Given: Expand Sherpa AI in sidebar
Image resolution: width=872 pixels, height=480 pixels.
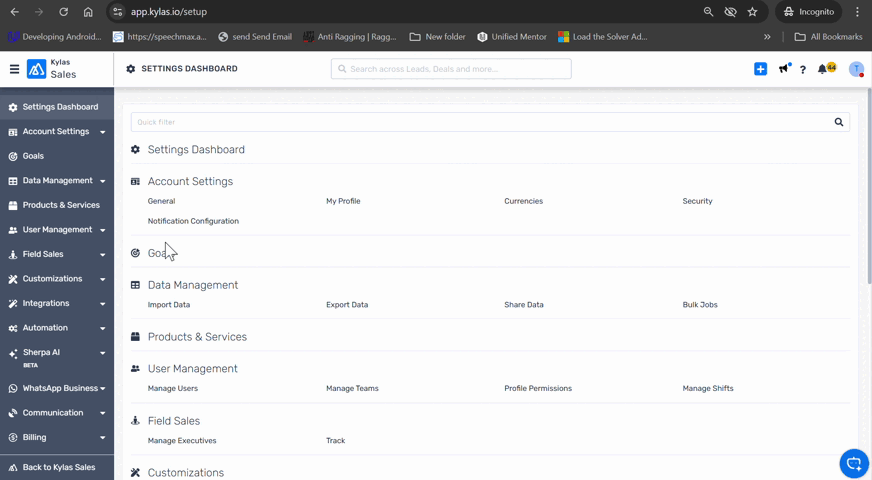Looking at the screenshot, I should (103, 353).
